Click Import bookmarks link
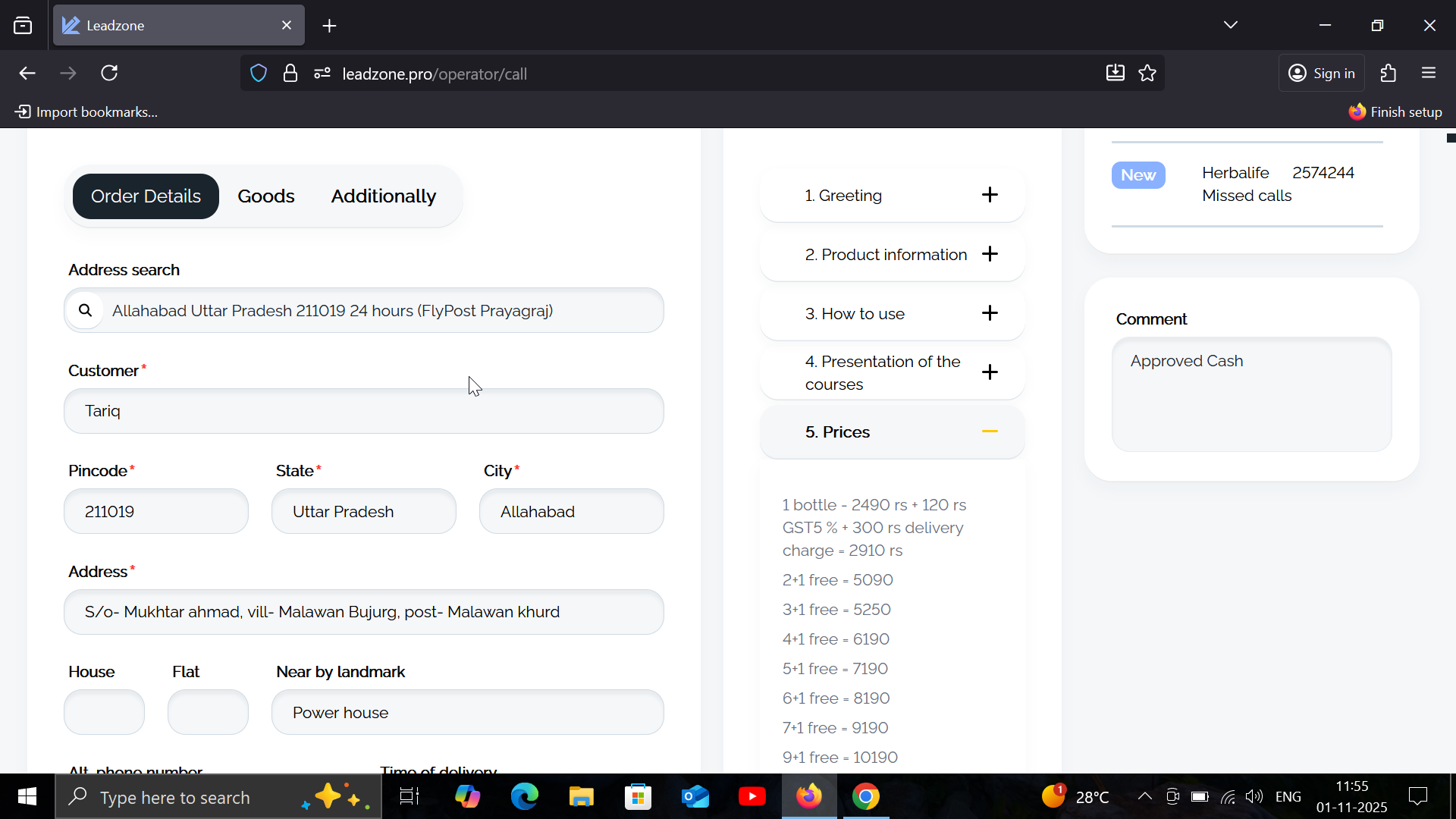Screen dimensions: 1456x819 click(86, 112)
